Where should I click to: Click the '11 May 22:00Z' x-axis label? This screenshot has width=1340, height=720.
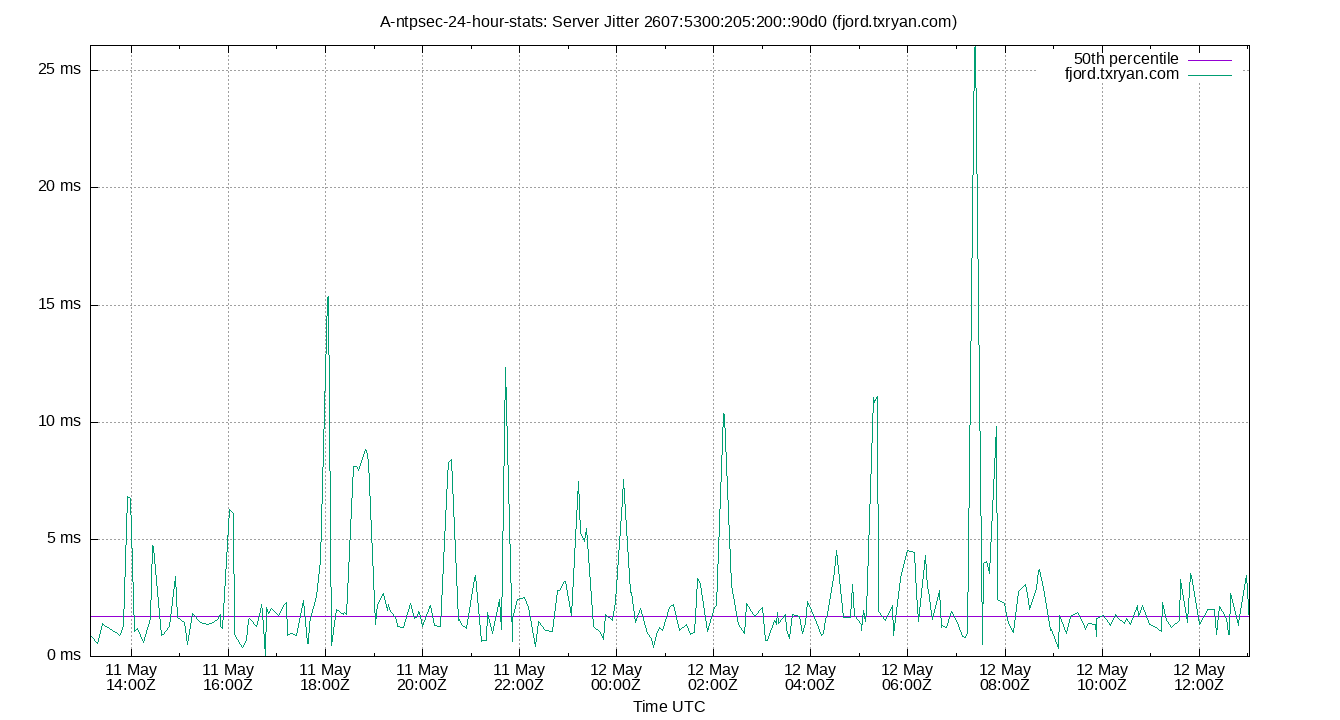pyautogui.click(x=519, y=677)
